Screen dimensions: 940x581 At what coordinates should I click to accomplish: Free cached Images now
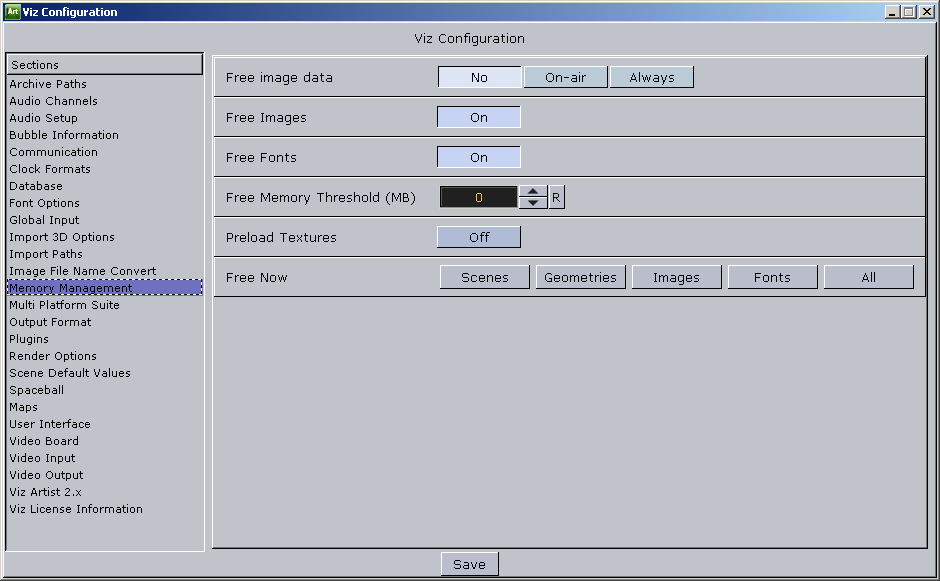point(676,276)
